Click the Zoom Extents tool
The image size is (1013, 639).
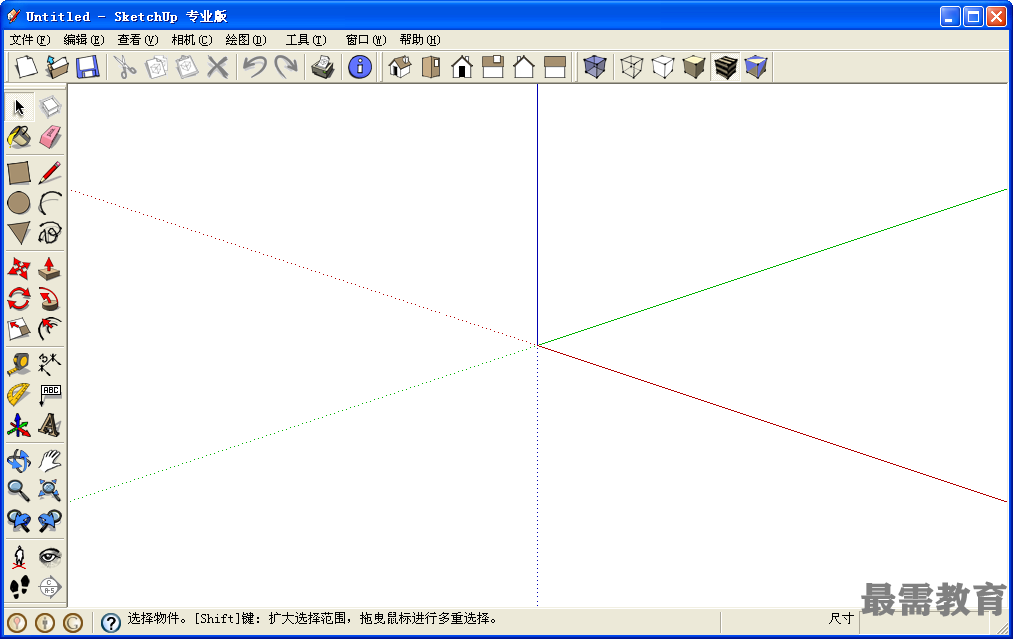click(50, 490)
